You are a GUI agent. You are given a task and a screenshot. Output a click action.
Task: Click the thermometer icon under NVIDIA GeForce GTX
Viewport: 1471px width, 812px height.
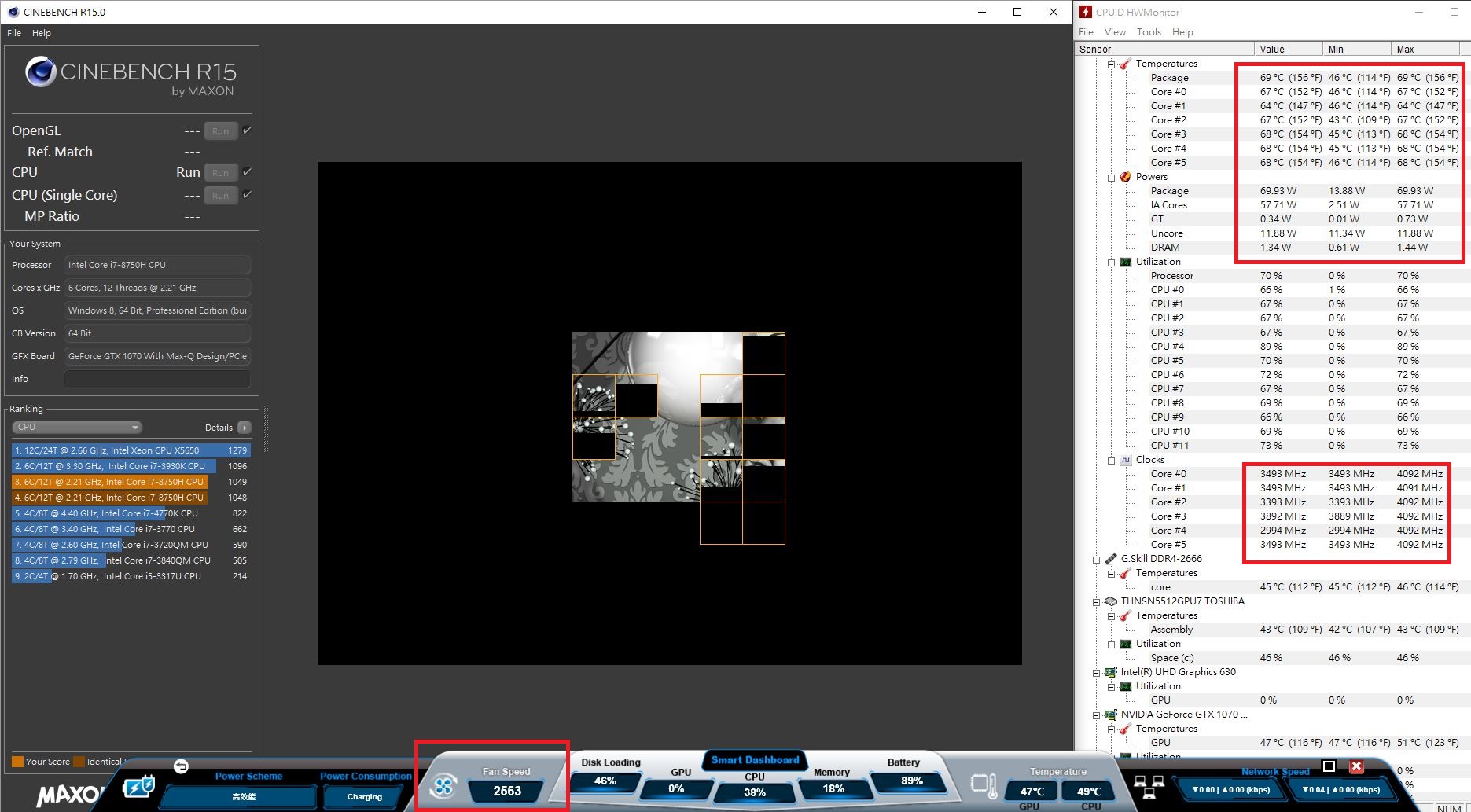[x=1125, y=729]
